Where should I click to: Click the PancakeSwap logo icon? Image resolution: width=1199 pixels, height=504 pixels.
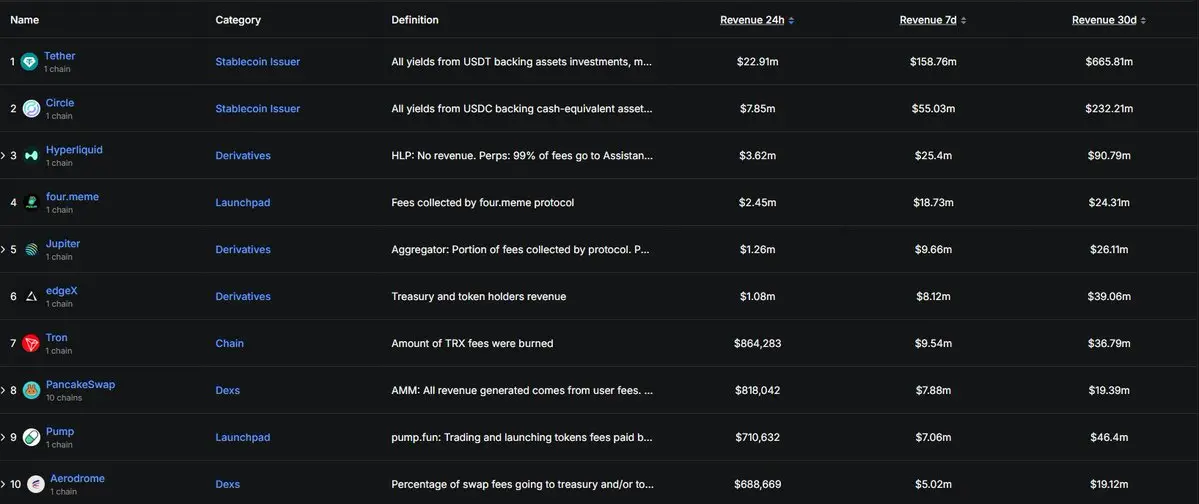pyautogui.click(x=31, y=390)
